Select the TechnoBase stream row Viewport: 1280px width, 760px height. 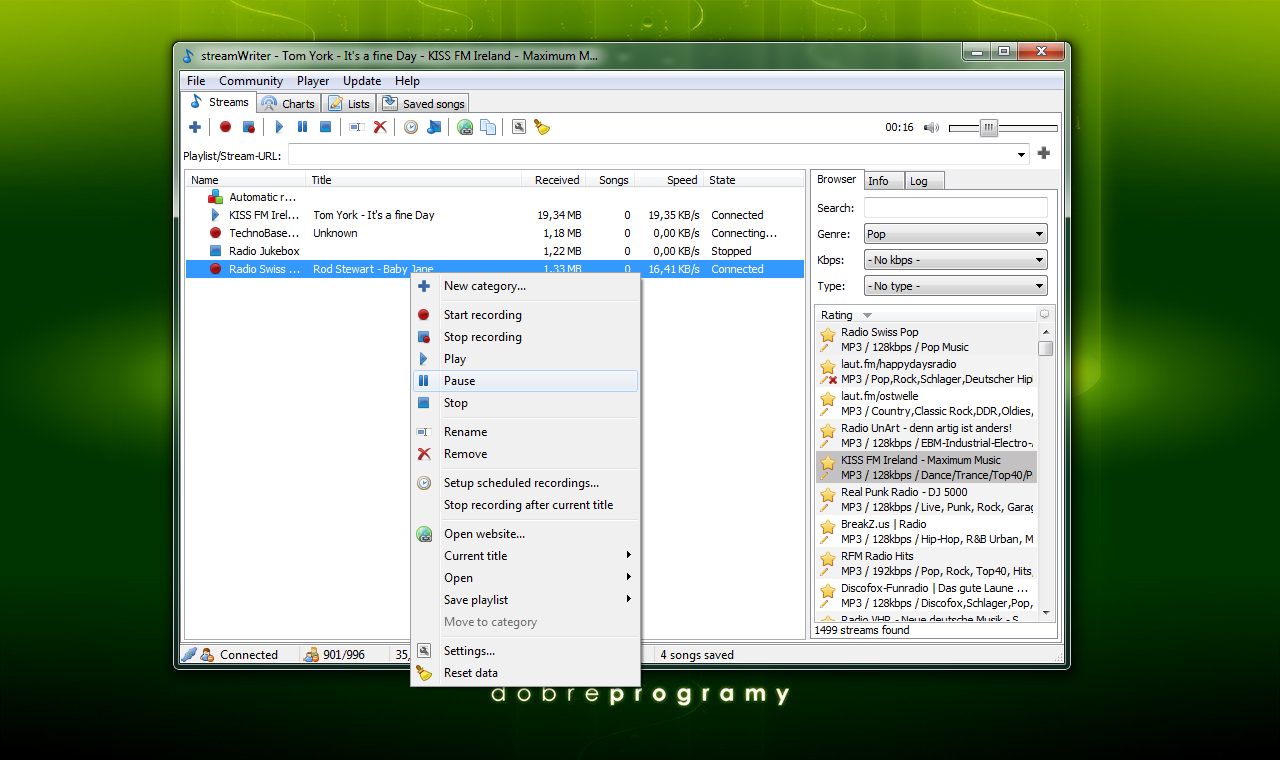point(495,233)
